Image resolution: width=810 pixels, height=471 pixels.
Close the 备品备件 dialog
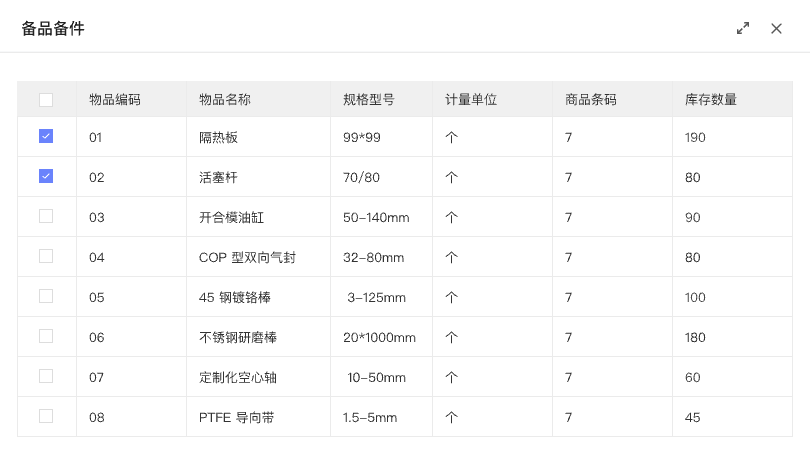tap(776, 29)
